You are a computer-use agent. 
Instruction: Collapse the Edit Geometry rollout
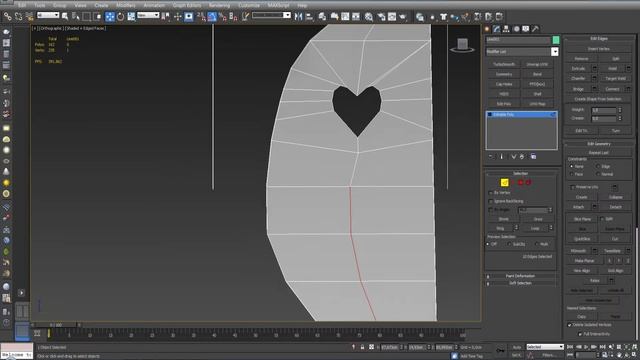(599, 144)
